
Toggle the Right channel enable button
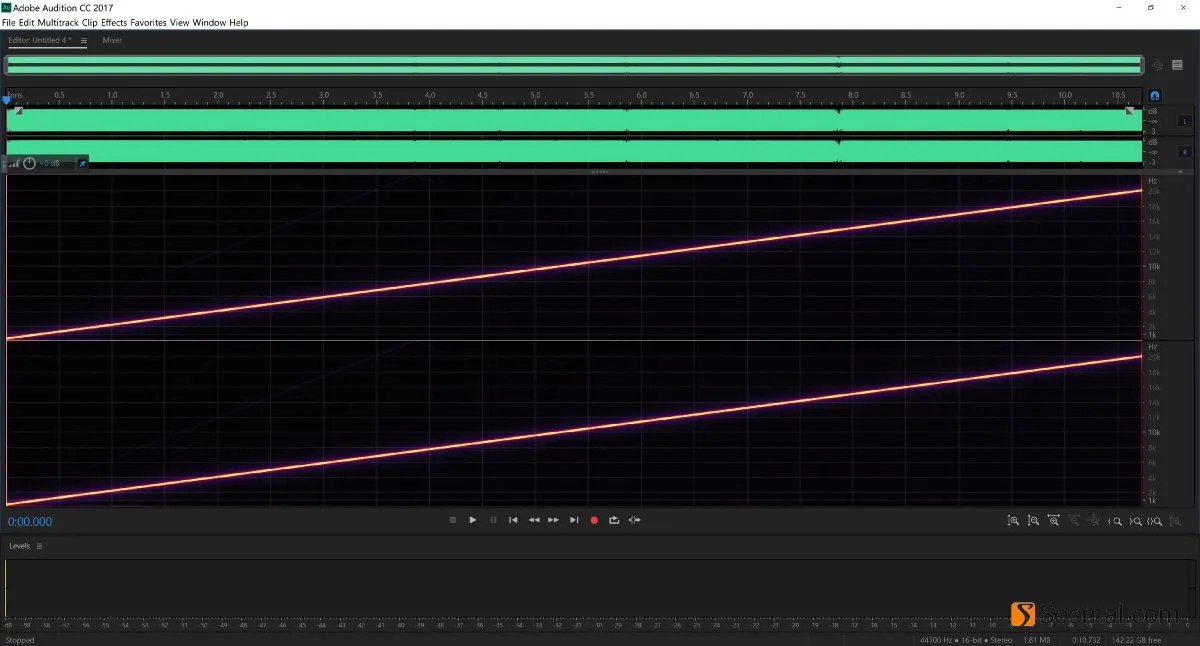pyautogui.click(x=1185, y=152)
